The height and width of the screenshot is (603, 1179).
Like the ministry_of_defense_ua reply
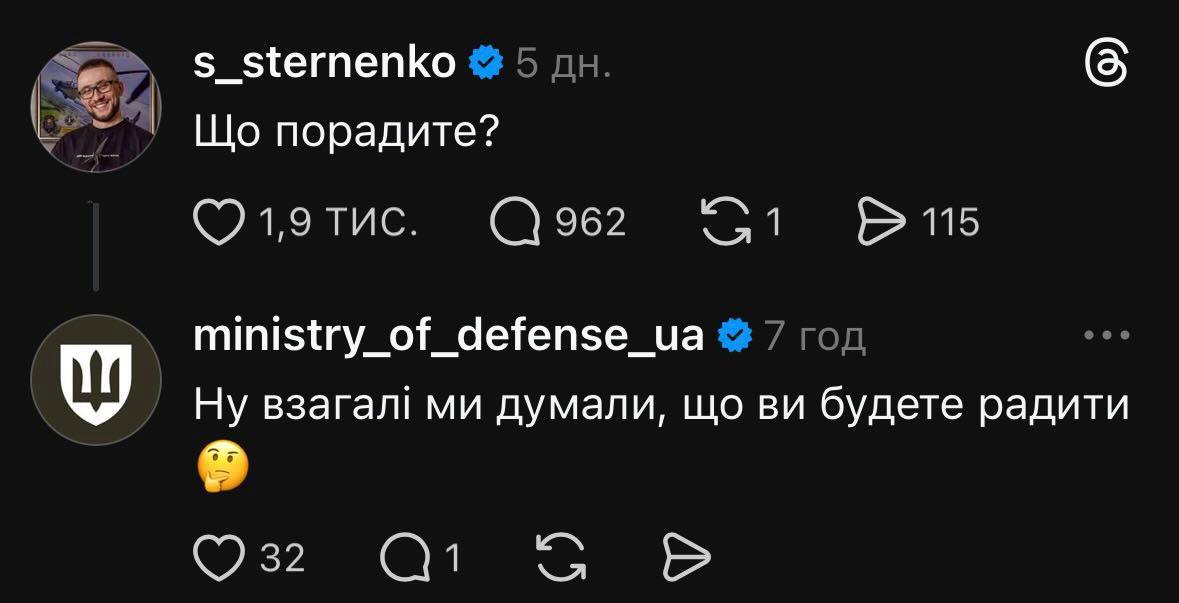tap(218, 557)
